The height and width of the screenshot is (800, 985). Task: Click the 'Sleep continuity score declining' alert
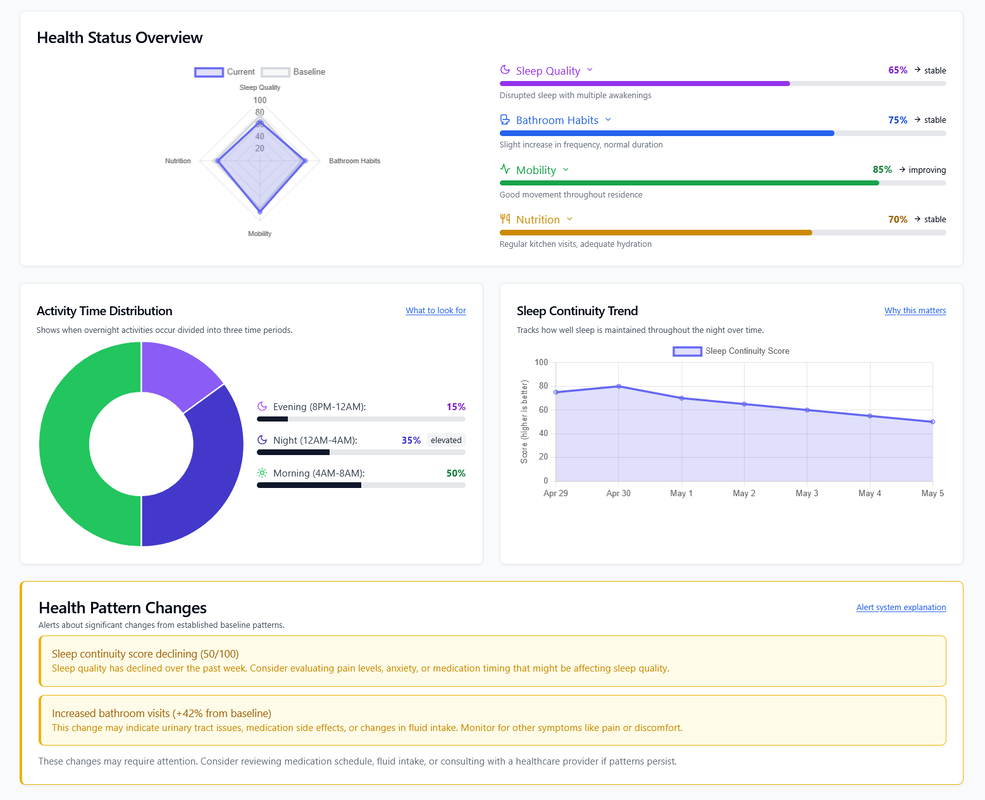pos(492,661)
